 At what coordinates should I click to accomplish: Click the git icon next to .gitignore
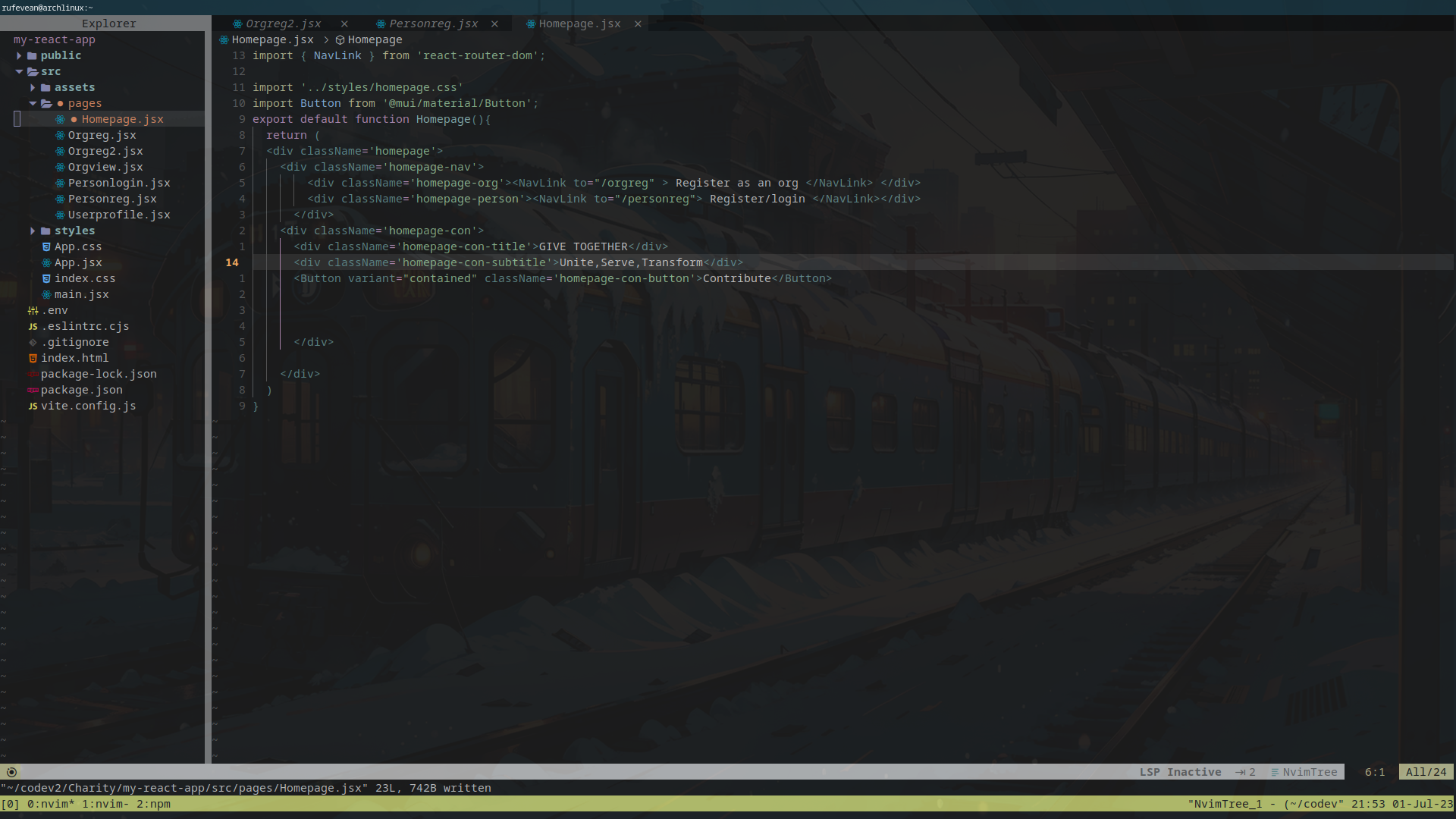[x=33, y=342]
